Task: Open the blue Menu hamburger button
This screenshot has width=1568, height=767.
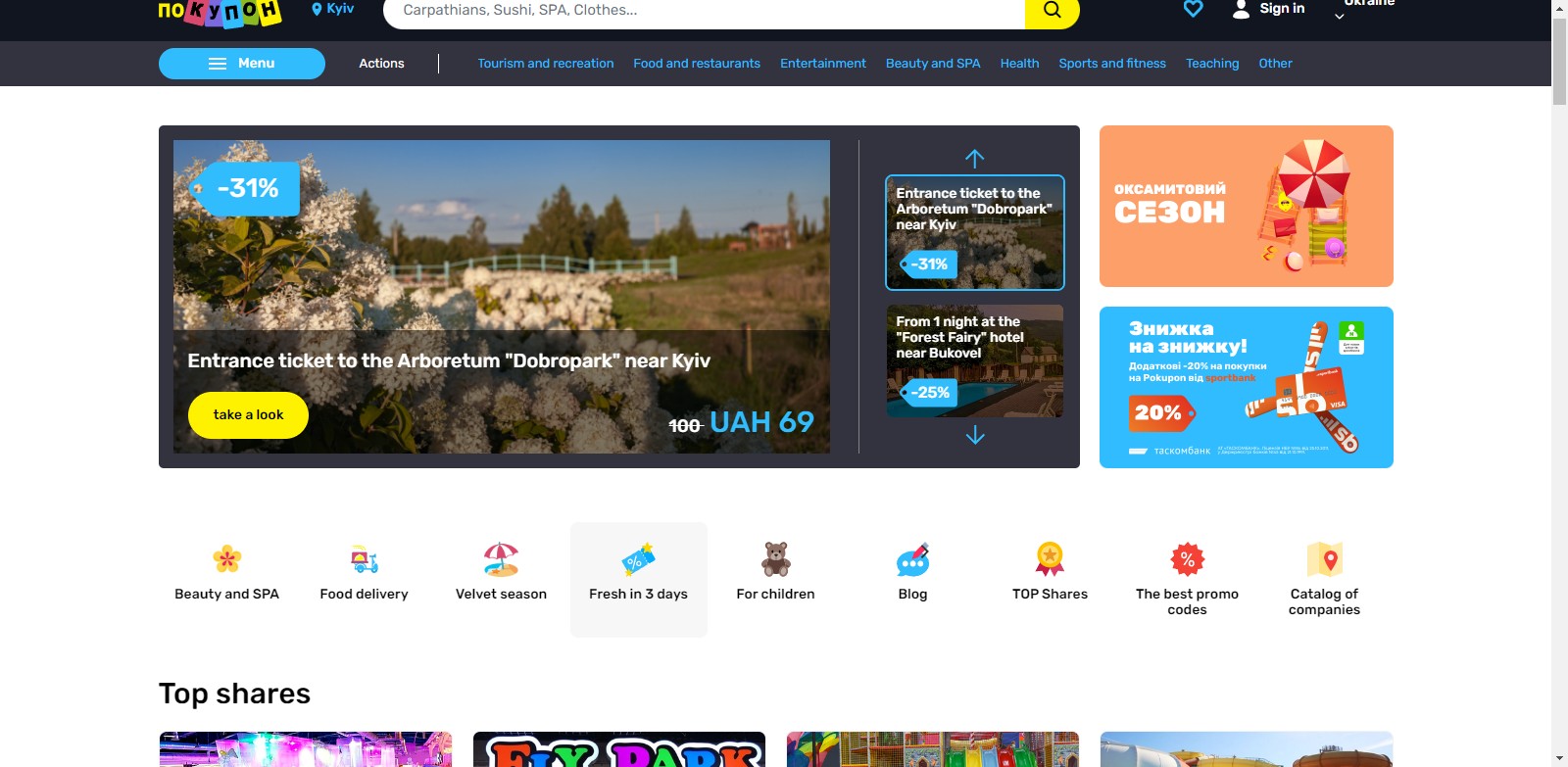Action: click(242, 64)
